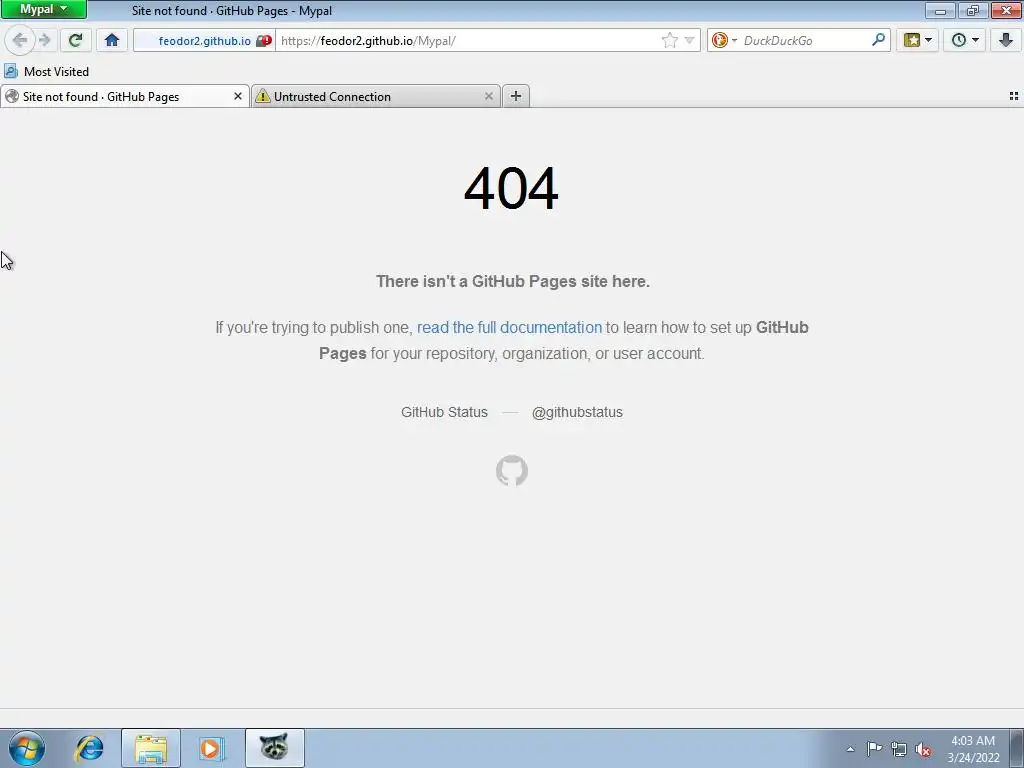
Task: Click the GitHub Octocat logo
Action: [512, 470]
